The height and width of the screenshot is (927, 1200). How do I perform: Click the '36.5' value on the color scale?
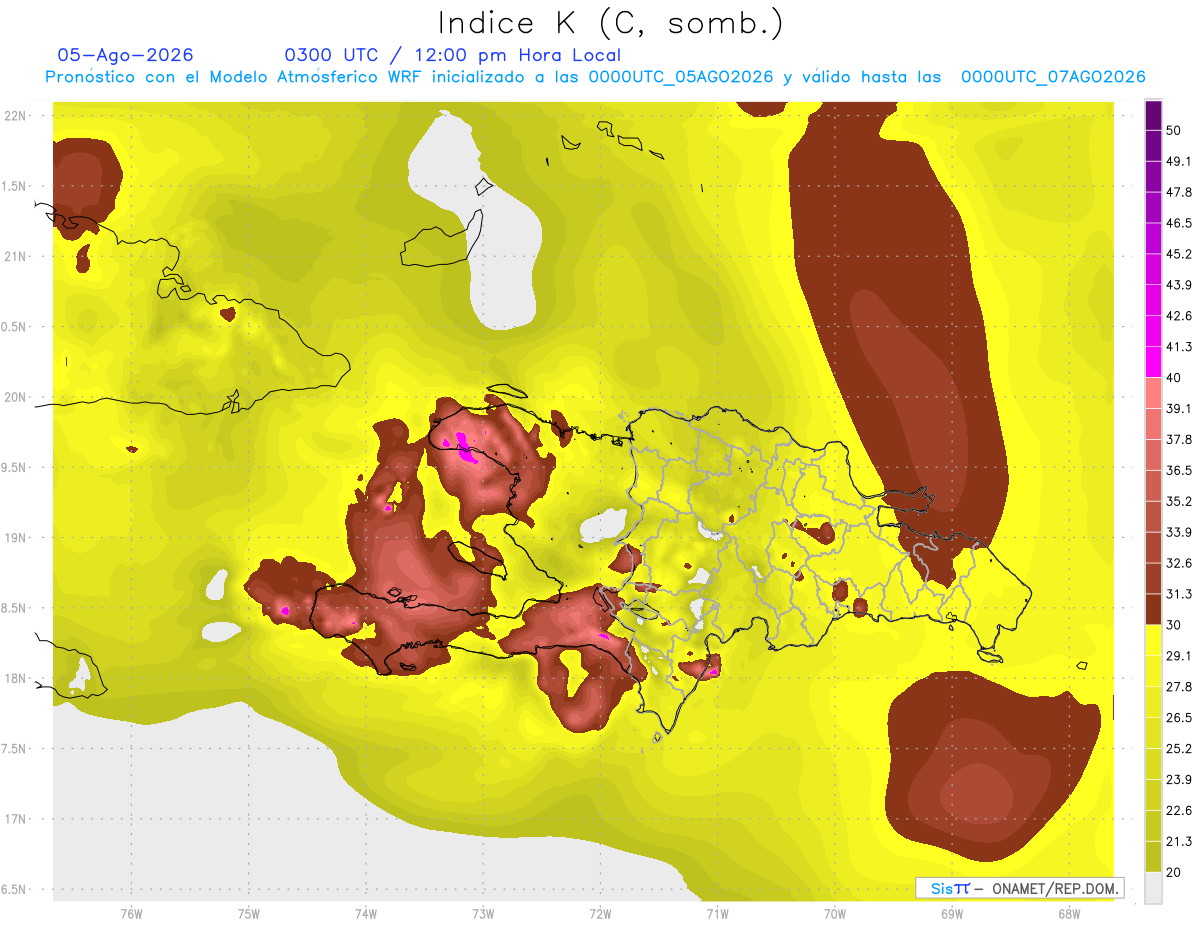tap(1179, 470)
